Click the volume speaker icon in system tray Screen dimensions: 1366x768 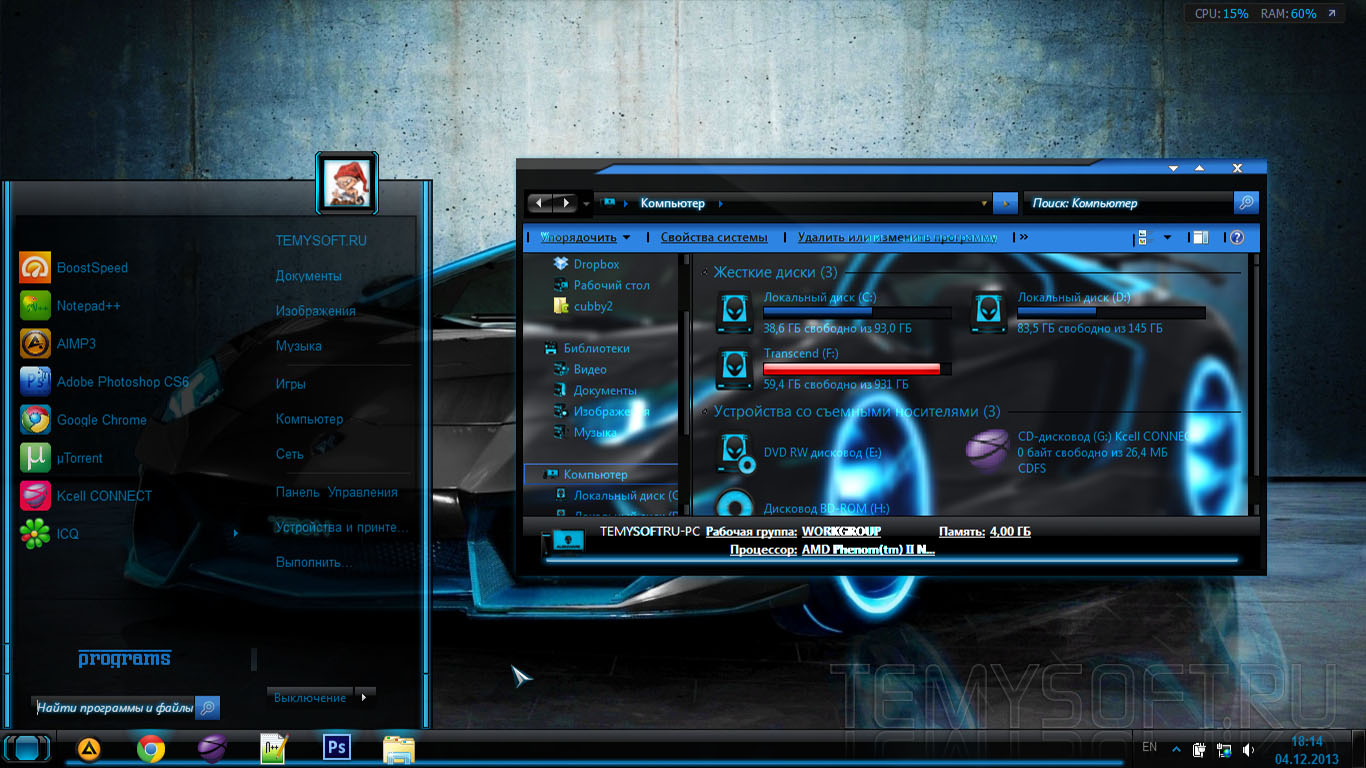pyautogui.click(x=1248, y=750)
